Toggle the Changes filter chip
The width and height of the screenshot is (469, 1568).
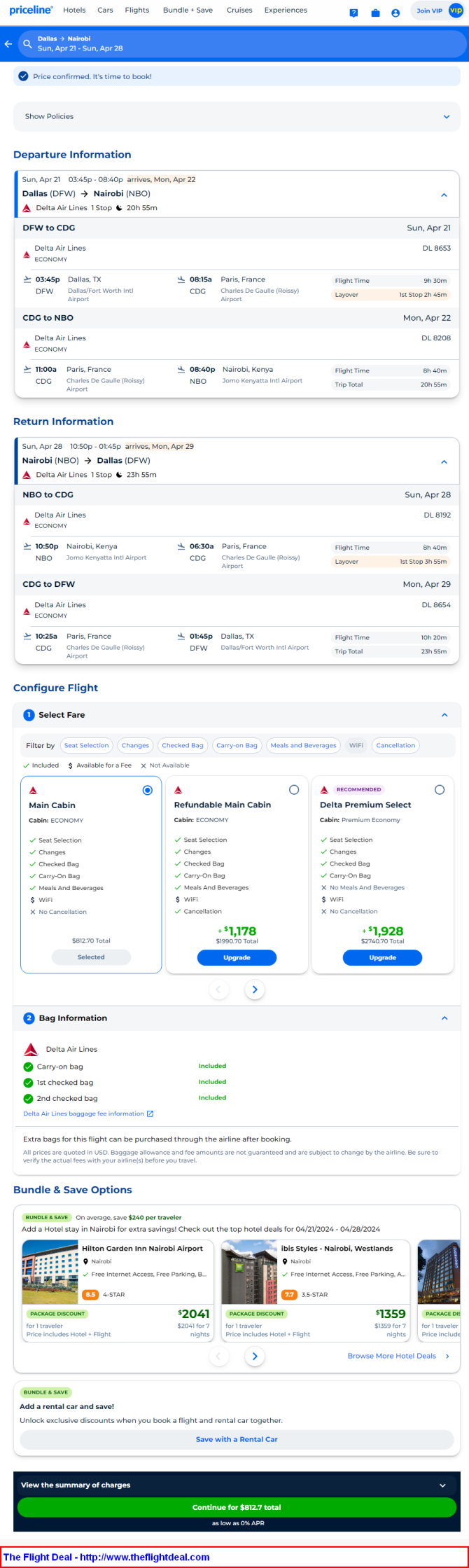coord(135,745)
